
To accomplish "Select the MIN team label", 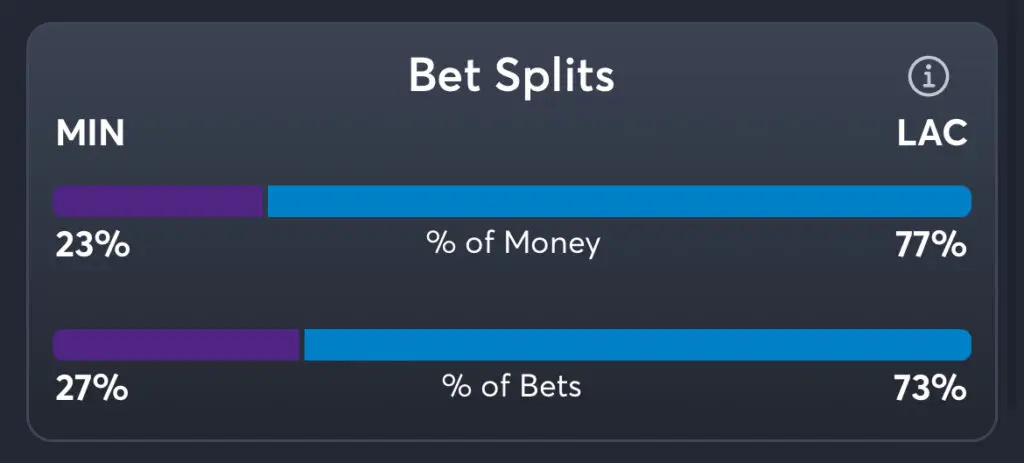I will click(x=90, y=134).
